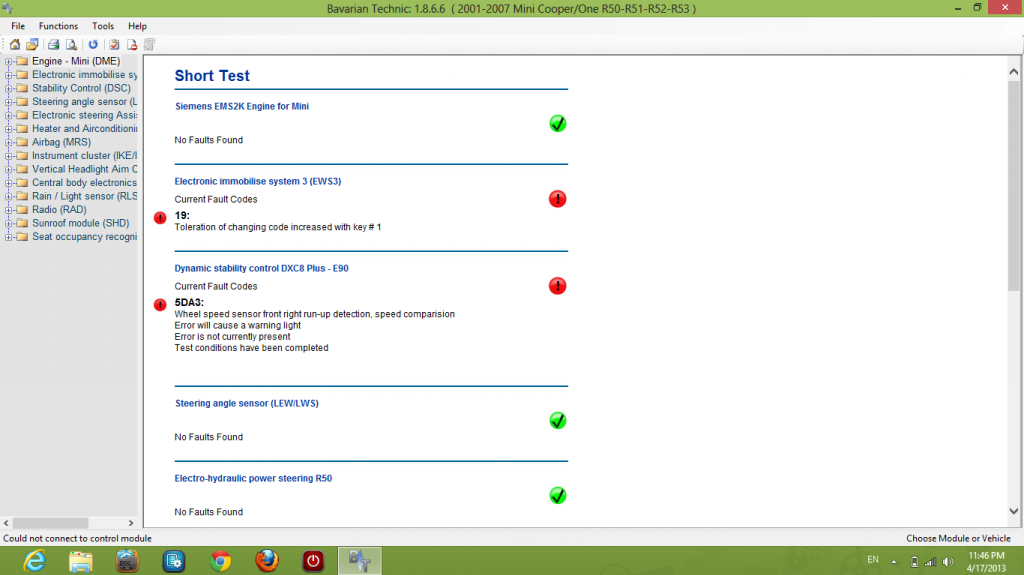
Task: Click the red power button taskbar icon
Action: point(313,561)
